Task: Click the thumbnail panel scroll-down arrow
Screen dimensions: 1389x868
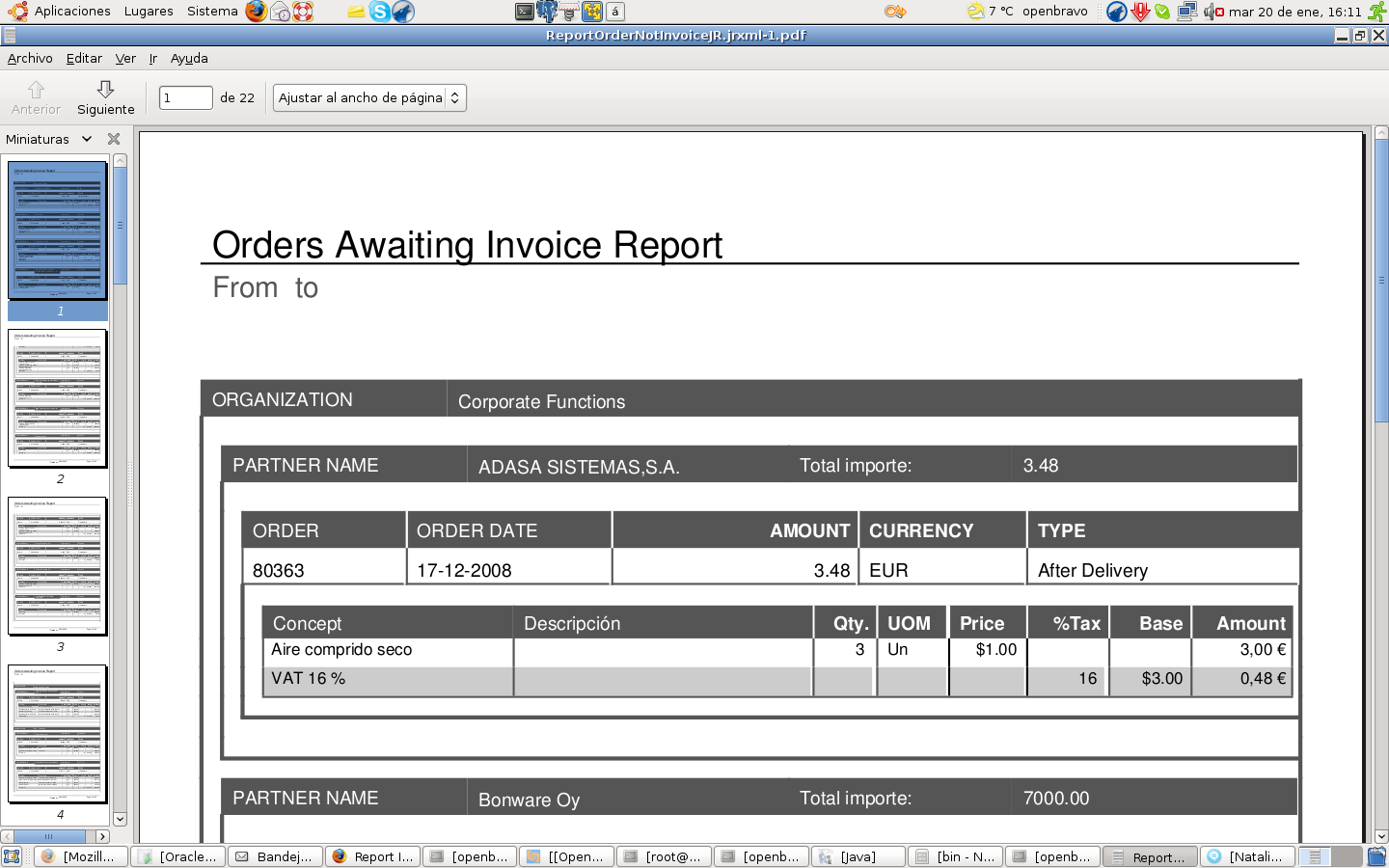Action: point(120,819)
